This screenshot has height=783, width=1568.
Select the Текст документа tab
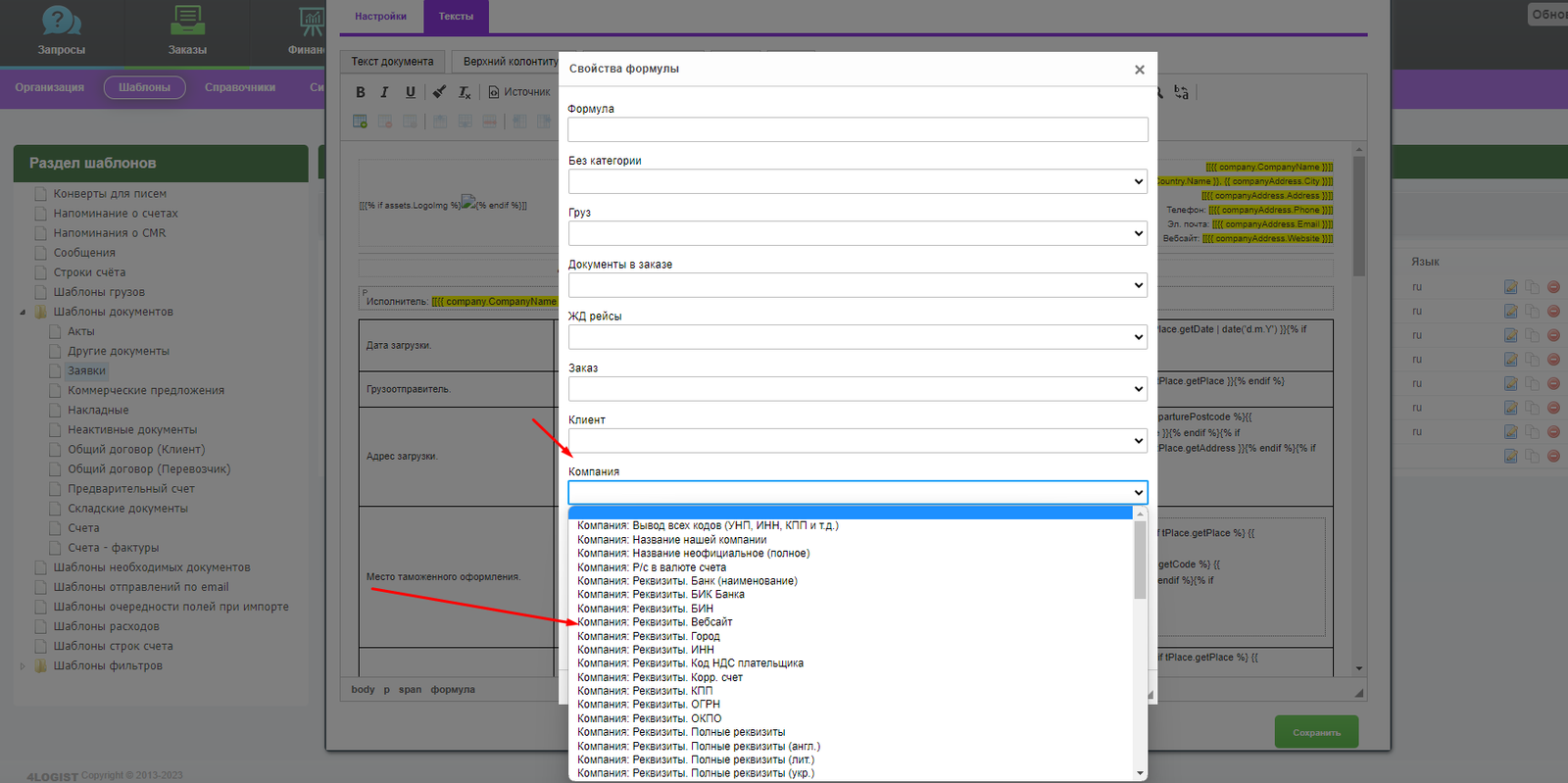[392, 61]
